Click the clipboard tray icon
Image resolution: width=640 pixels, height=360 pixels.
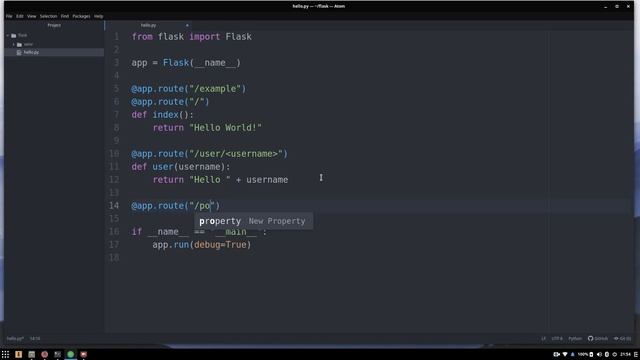click(607, 354)
